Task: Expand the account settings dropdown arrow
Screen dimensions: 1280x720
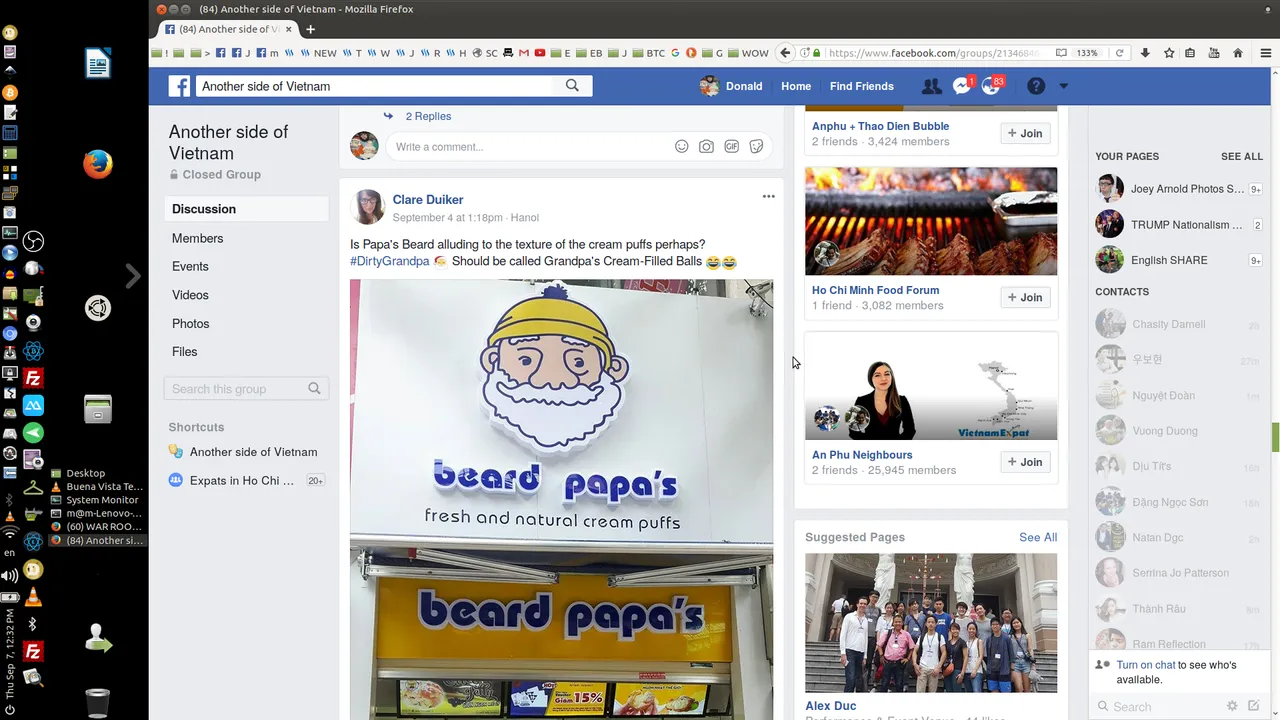Action: click(1063, 86)
